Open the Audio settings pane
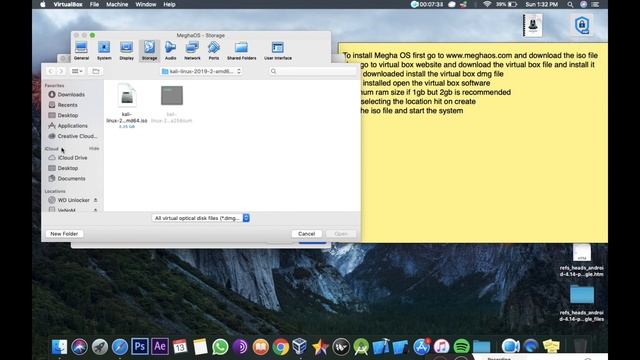The width and height of the screenshot is (640, 360). click(x=171, y=51)
